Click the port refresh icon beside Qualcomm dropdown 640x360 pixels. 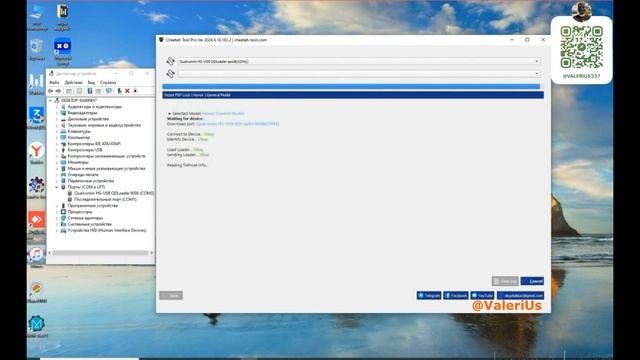pyautogui.click(x=171, y=61)
